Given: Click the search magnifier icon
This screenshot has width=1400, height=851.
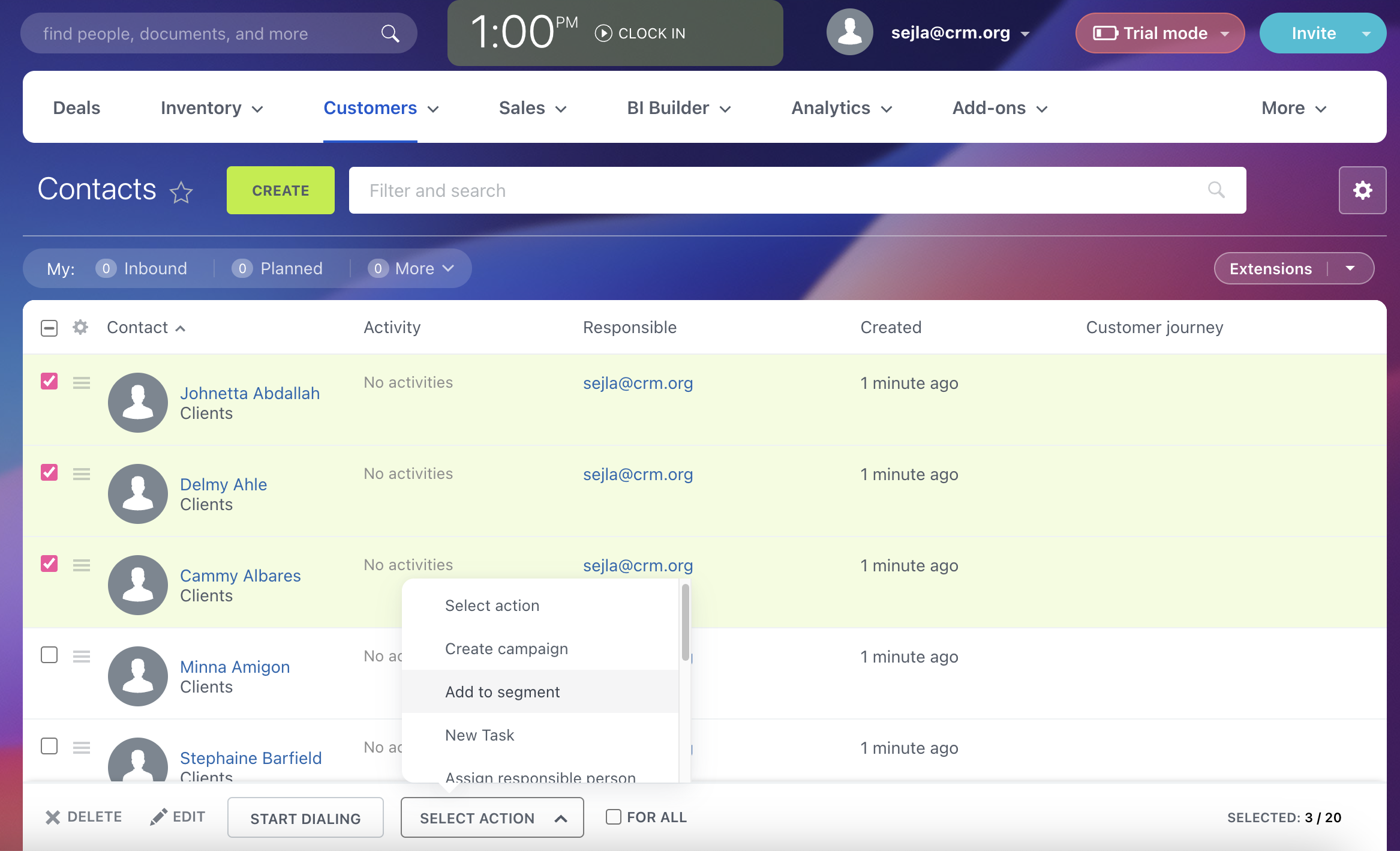Looking at the screenshot, I should pyautogui.click(x=390, y=33).
